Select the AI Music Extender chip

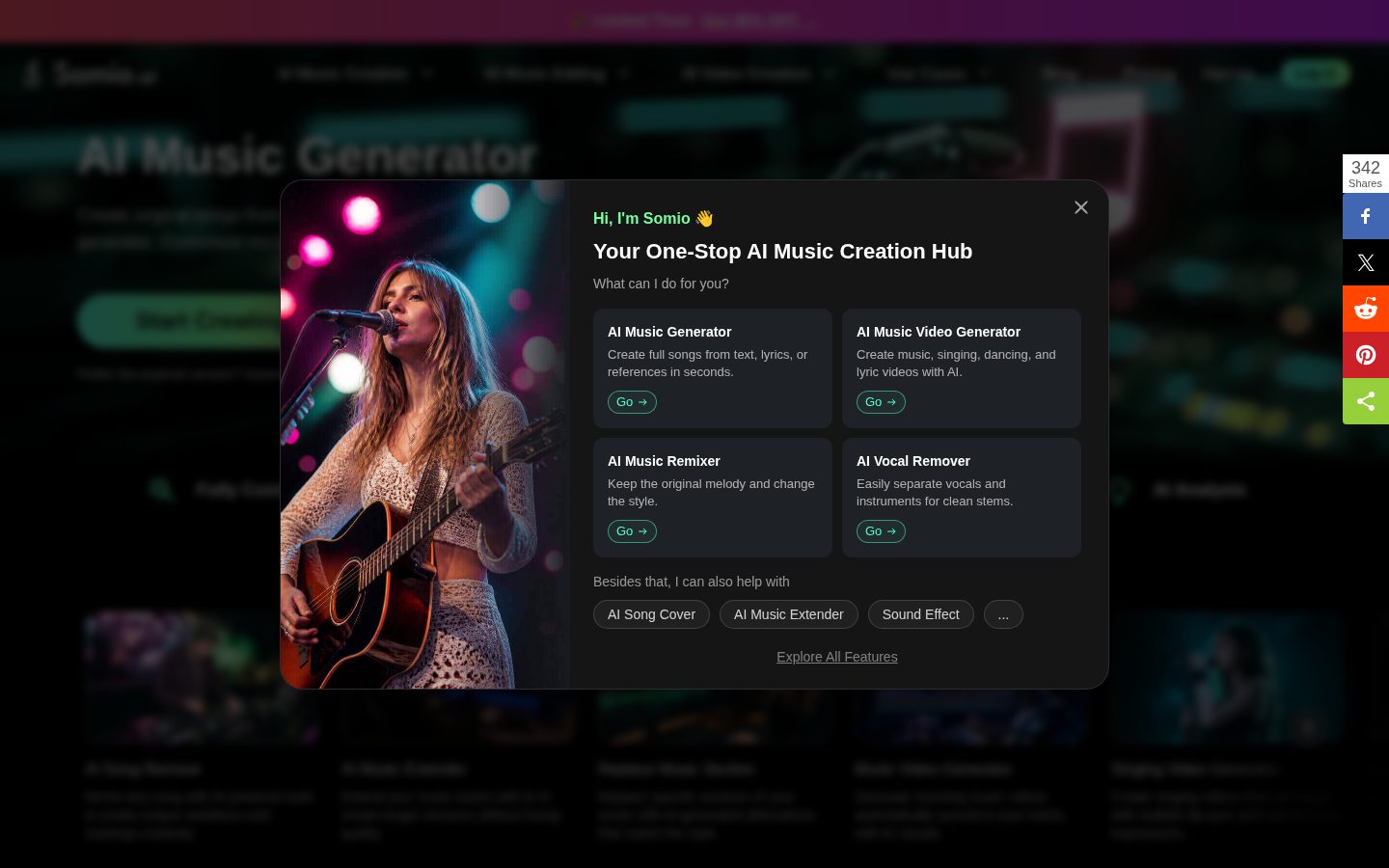coord(788,614)
